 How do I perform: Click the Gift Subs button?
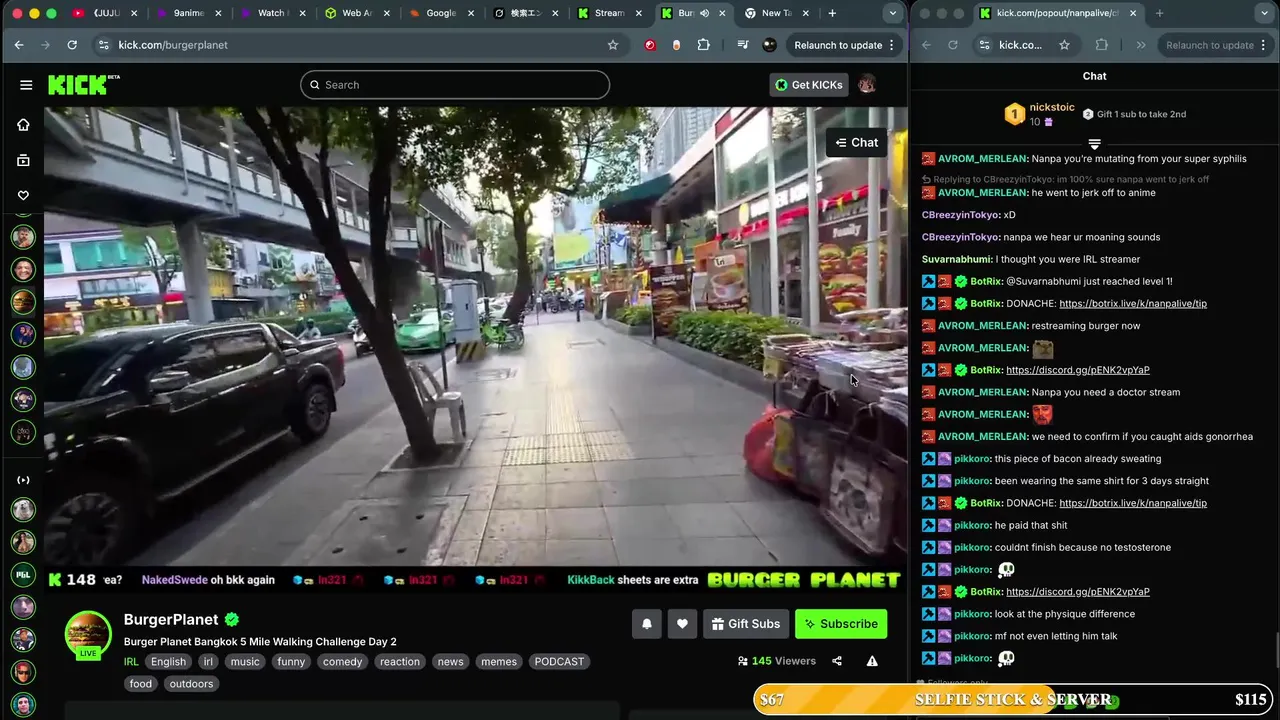(x=746, y=624)
